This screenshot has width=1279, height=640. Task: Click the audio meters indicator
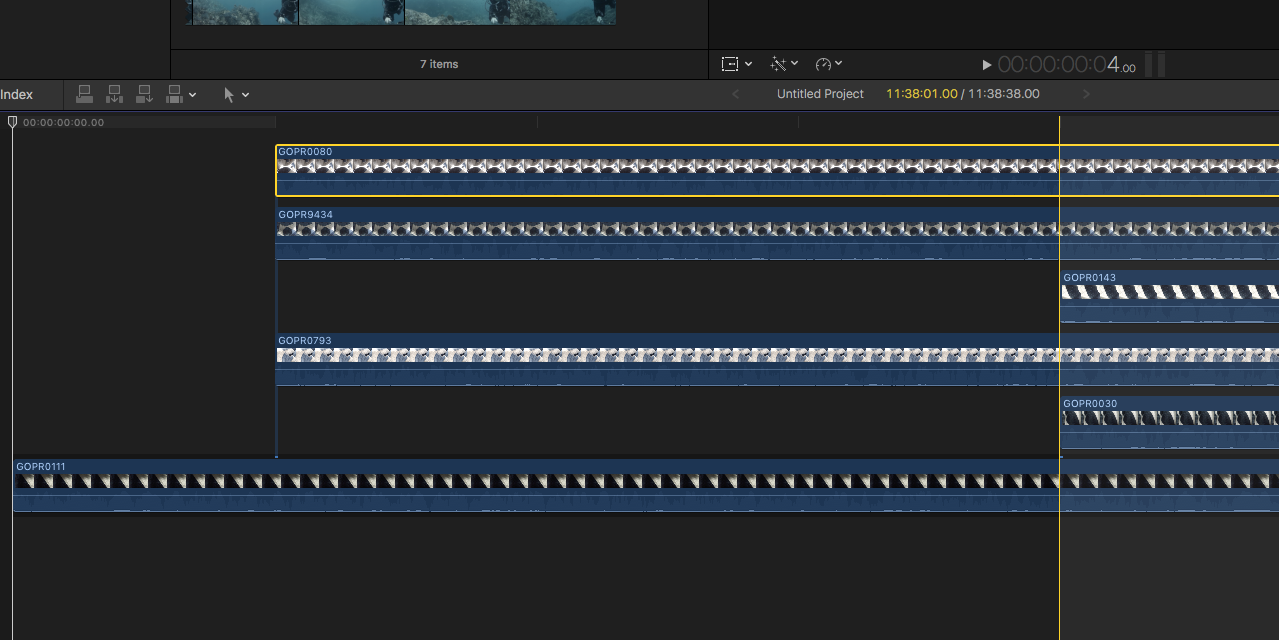[x=1155, y=65]
